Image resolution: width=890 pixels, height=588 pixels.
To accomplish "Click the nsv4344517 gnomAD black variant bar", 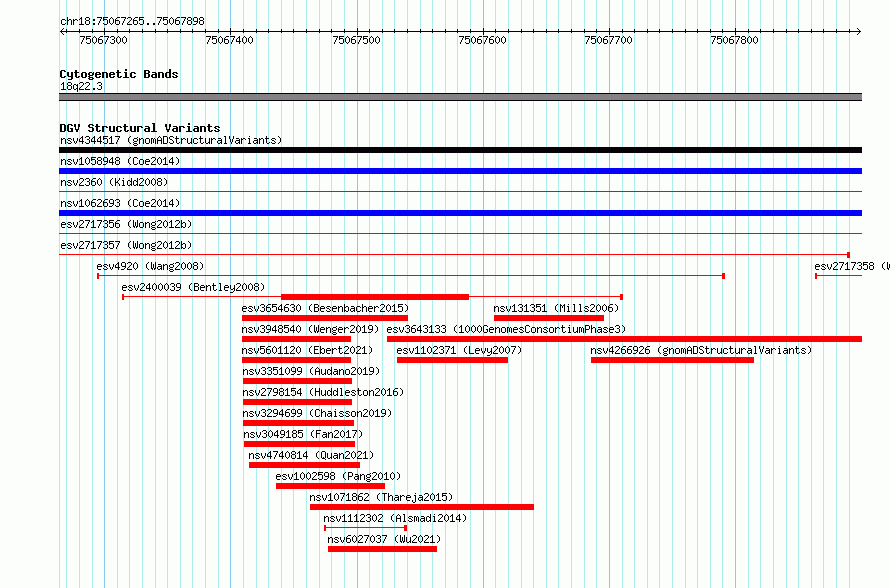I will point(460,150).
